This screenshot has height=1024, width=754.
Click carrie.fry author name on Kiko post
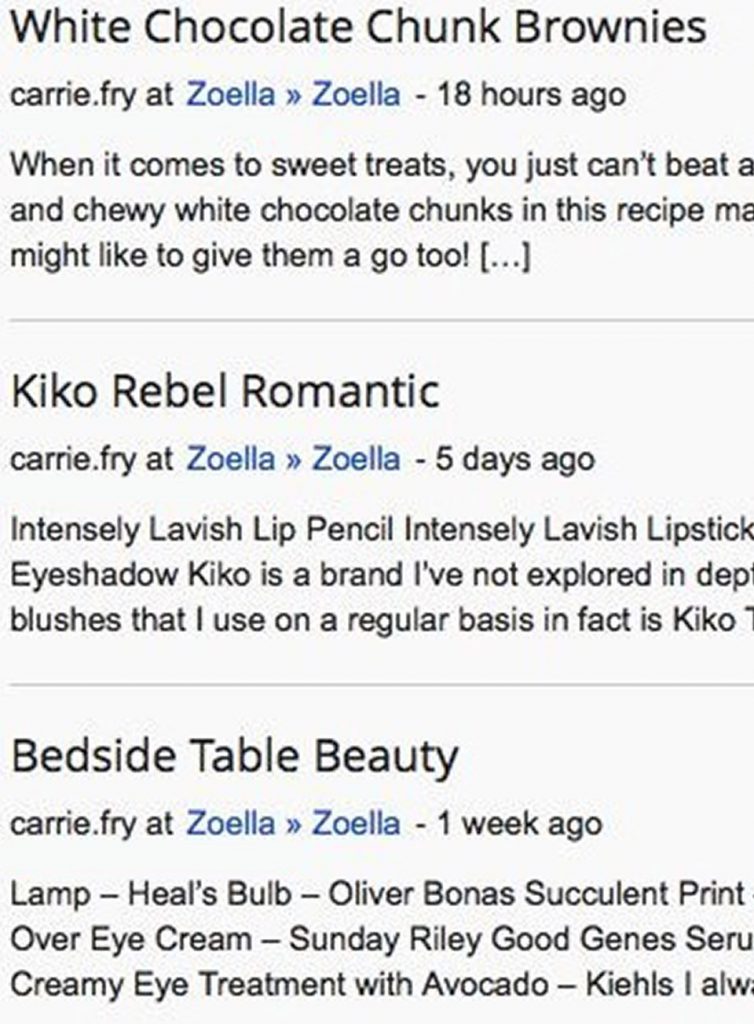(x=73, y=460)
